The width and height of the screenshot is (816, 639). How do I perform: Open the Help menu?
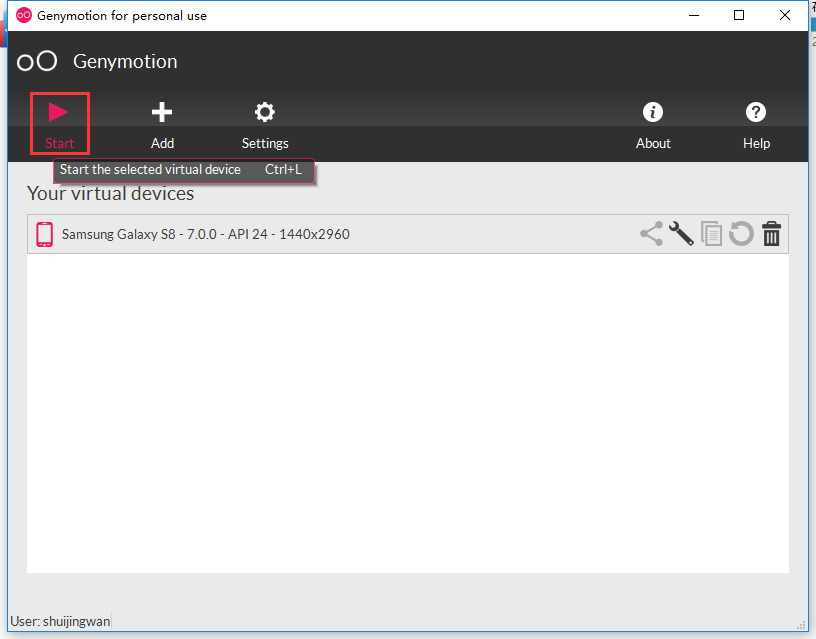[x=756, y=125]
